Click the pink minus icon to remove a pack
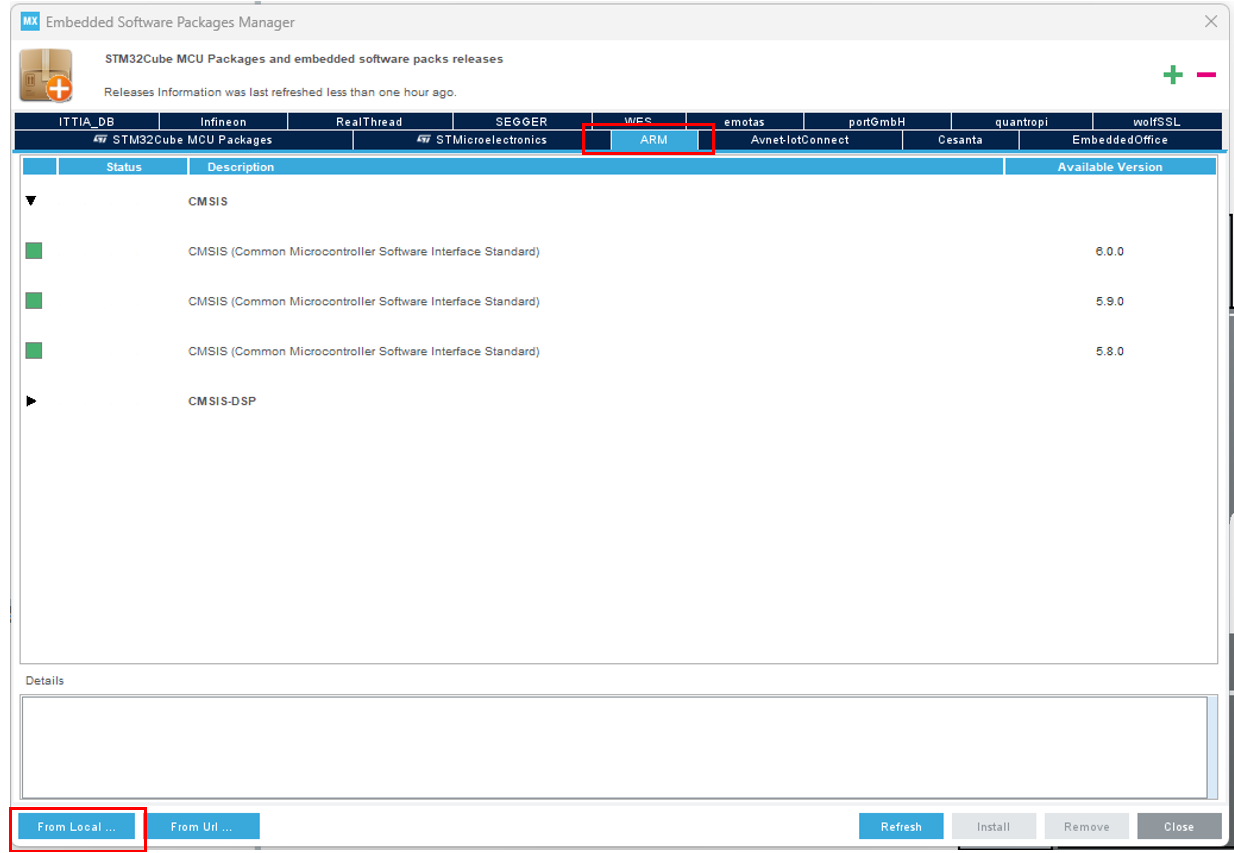The width and height of the screenshot is (1234, 853). 1206,75
